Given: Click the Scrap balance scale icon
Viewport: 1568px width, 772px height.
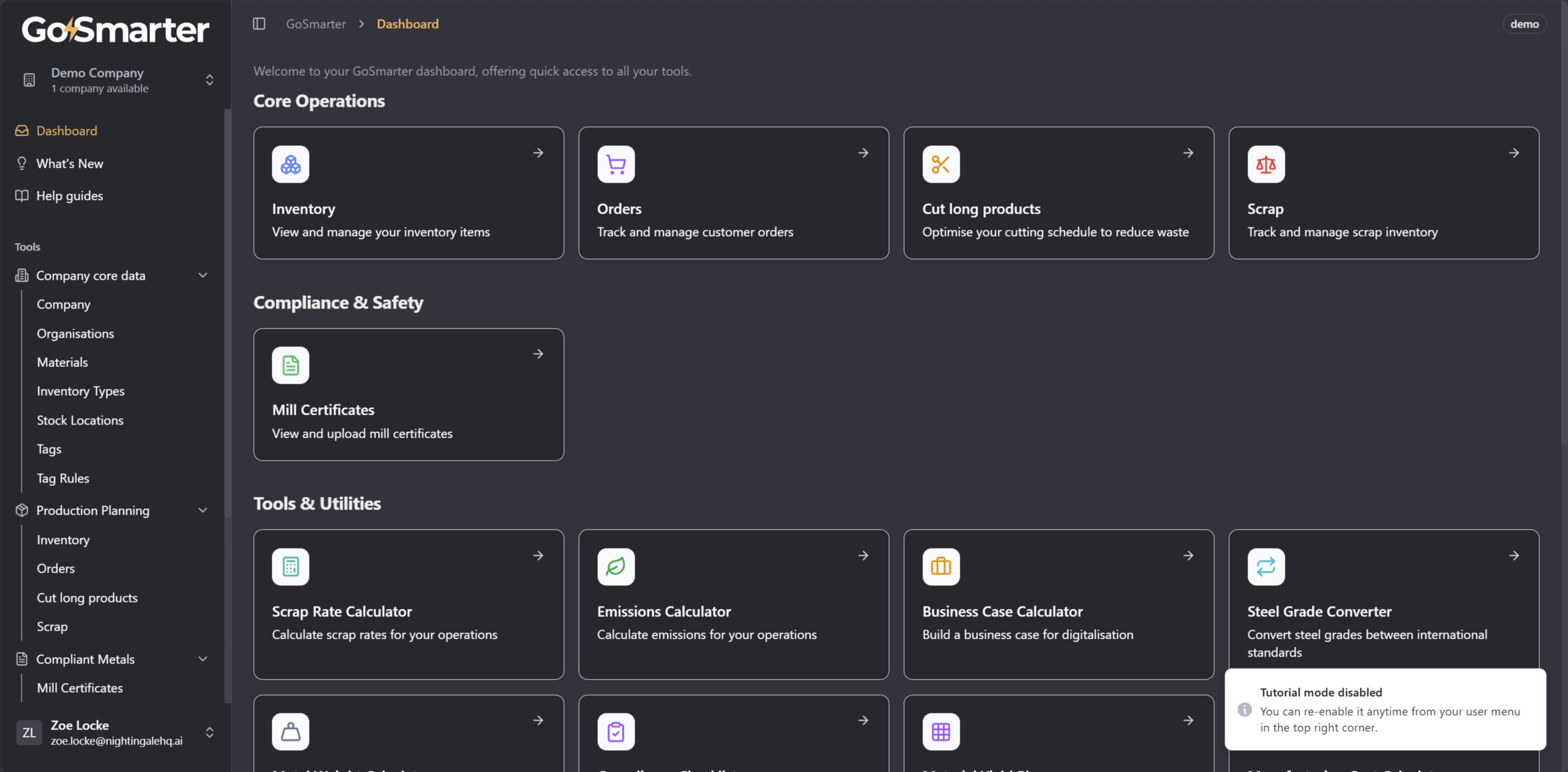Looking at the screenshot, I should [1266, 164].
